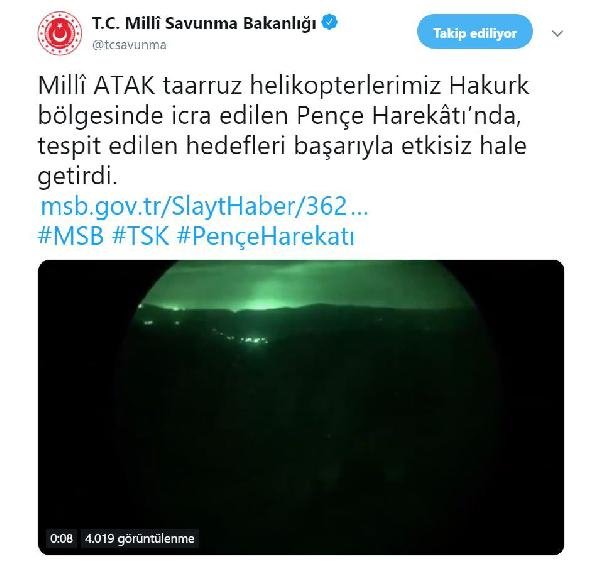The image size is (600, 569).
Task: Select the #PençeHarekatı hashtag
Action: [x=266, y=237]
